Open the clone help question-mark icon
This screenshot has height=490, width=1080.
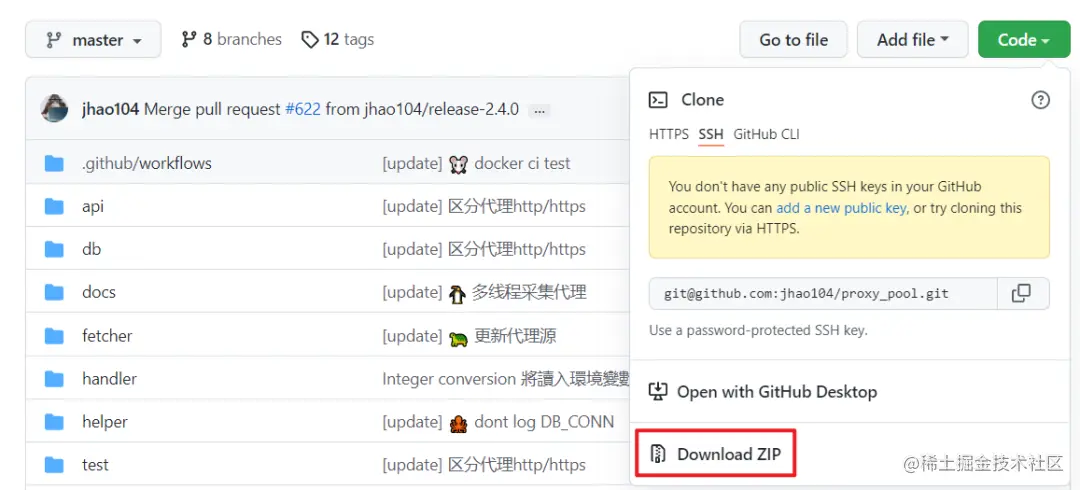[x=1040, y=100]
